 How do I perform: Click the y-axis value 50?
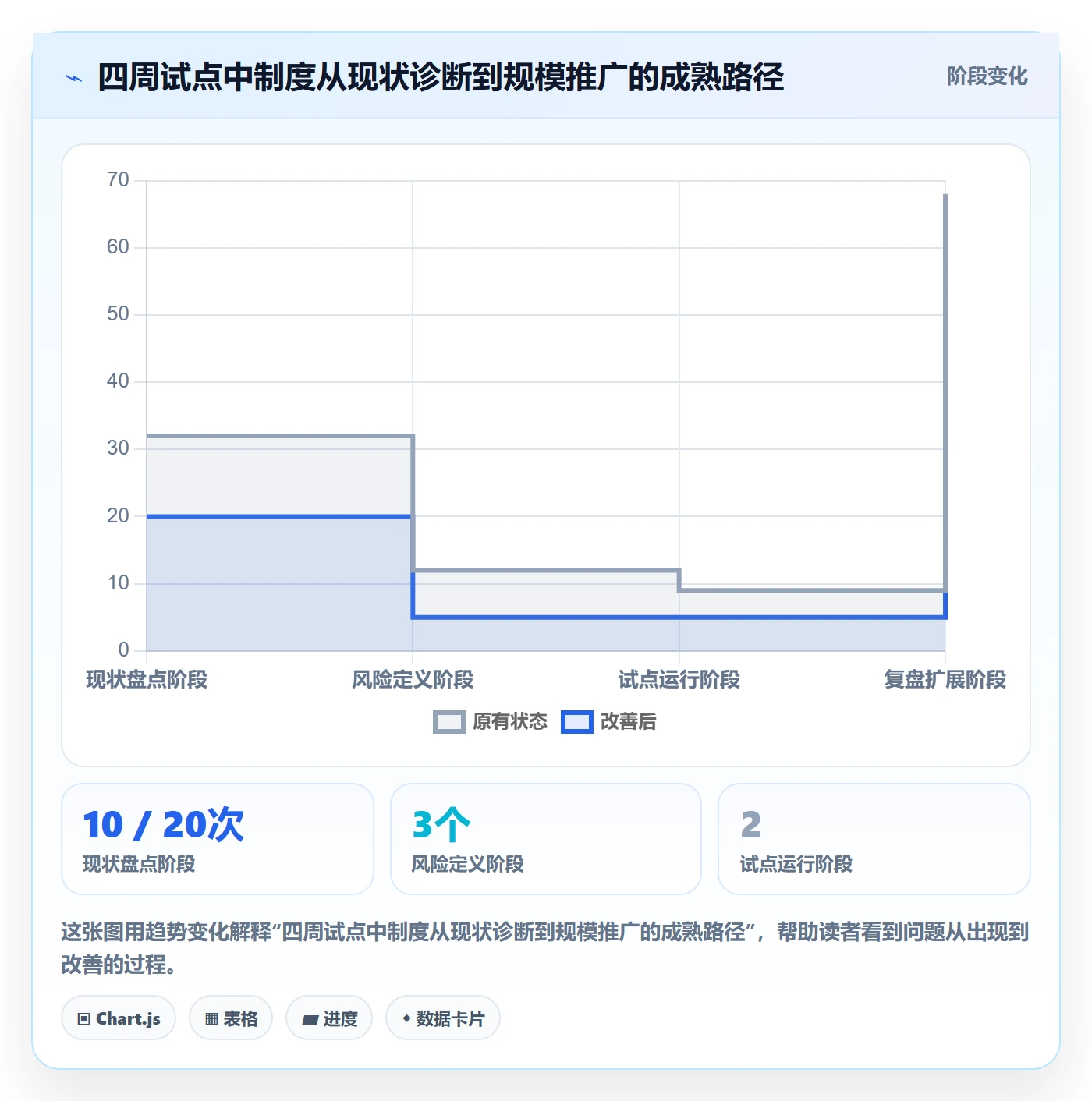click(x=118, y=314)
